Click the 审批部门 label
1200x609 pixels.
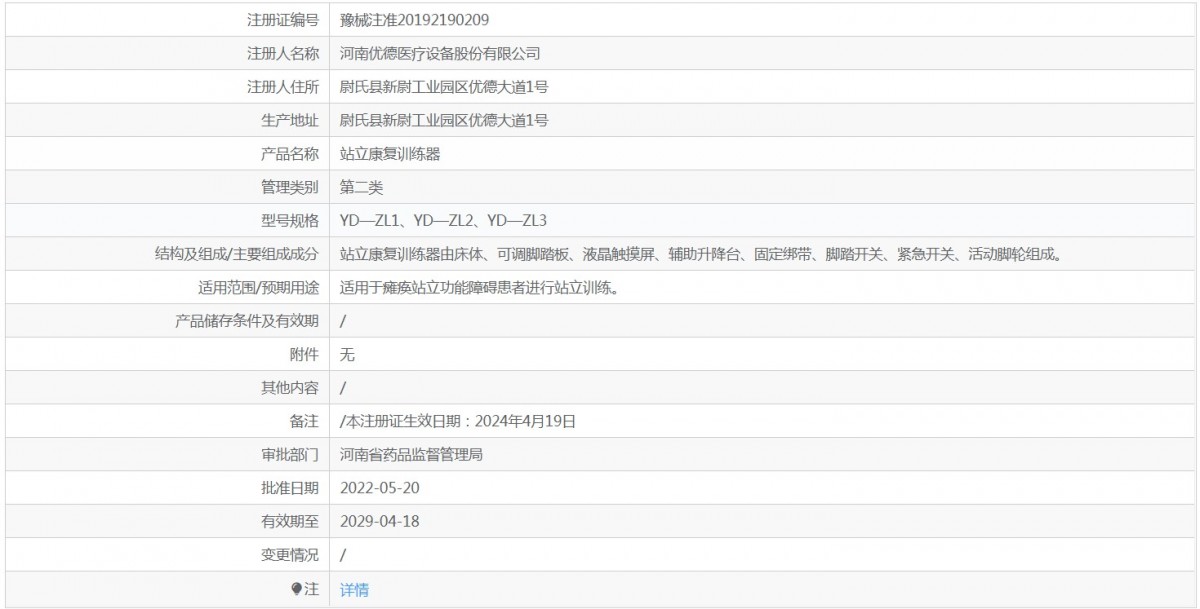290,455
